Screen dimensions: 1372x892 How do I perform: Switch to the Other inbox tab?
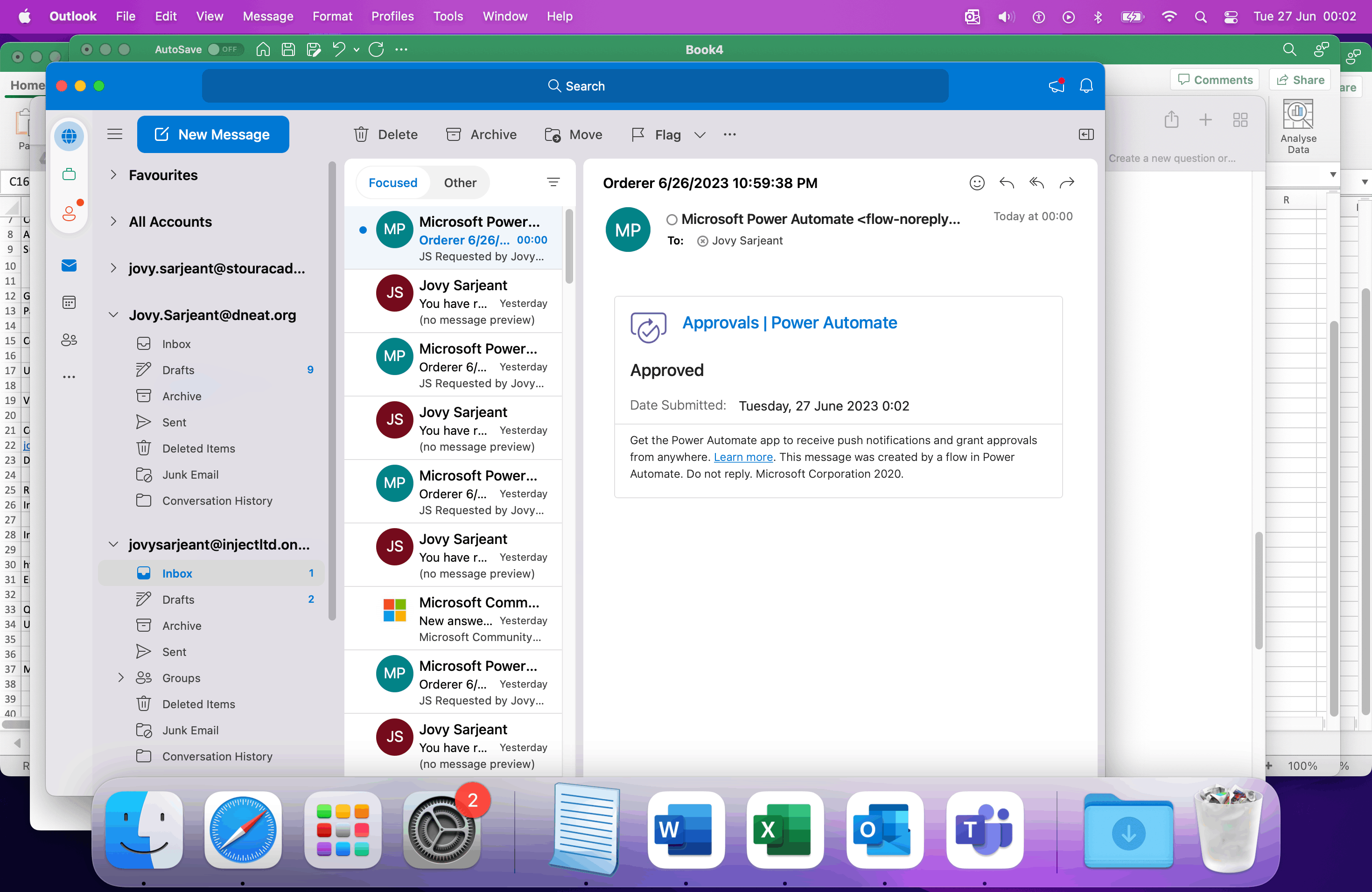460,183
